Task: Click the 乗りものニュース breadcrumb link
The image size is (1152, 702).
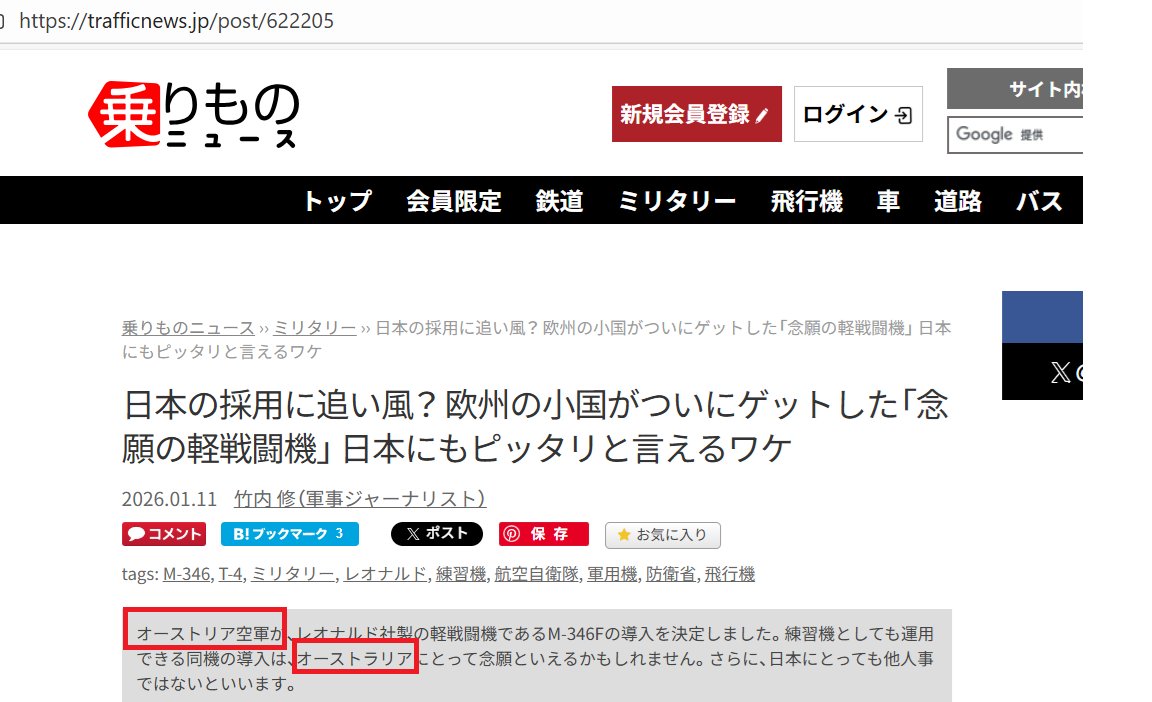Action: pyautogui.click(x=188, y=328)
